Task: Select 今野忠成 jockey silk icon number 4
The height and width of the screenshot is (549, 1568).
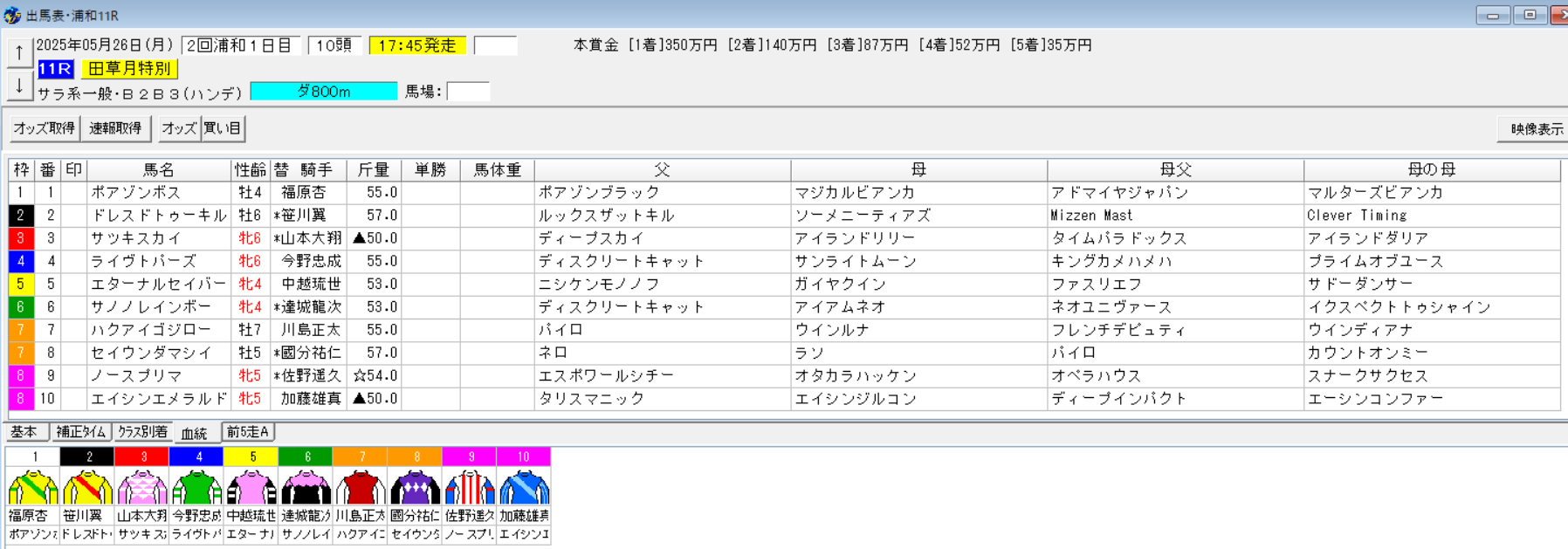Action: tap(196, 487)
